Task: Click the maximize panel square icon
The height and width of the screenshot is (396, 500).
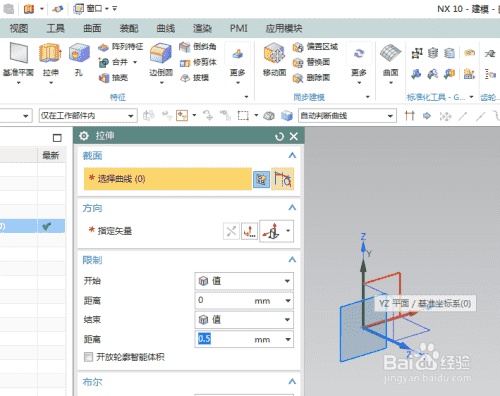Action: click(x=57, y=138)
